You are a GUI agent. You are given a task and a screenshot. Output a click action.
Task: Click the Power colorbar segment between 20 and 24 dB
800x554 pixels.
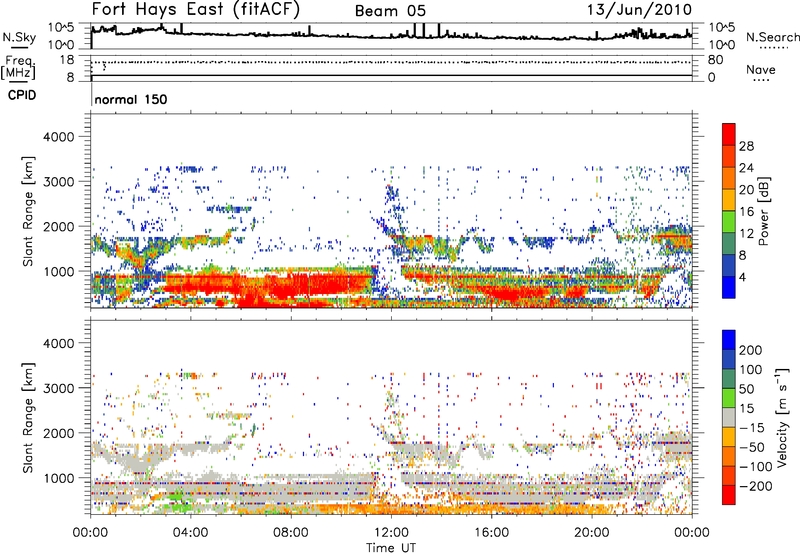(729, 178)
